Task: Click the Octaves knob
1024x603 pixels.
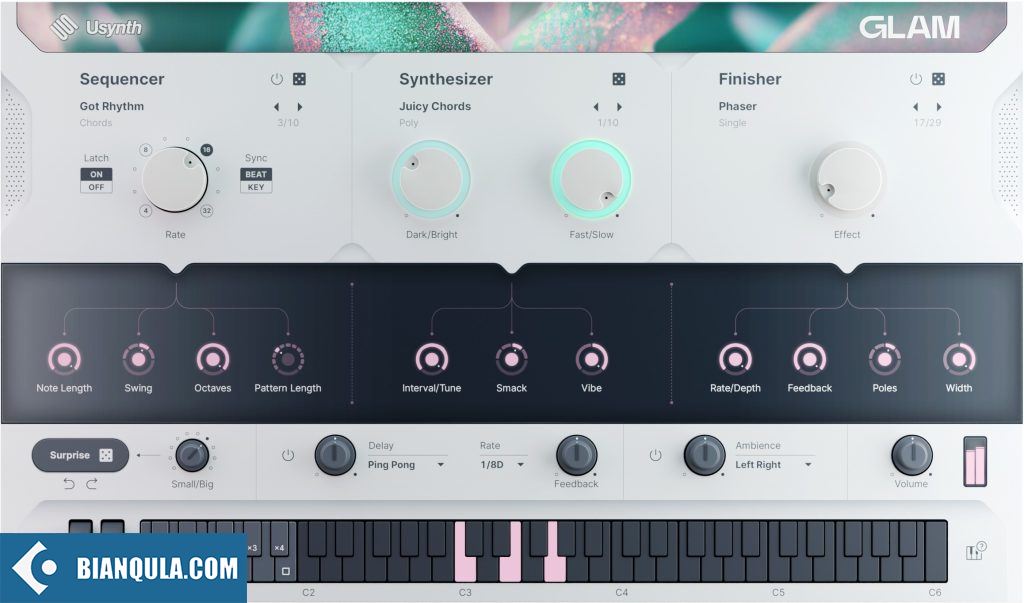Action: pyautogui.click(x=213, y=359)
